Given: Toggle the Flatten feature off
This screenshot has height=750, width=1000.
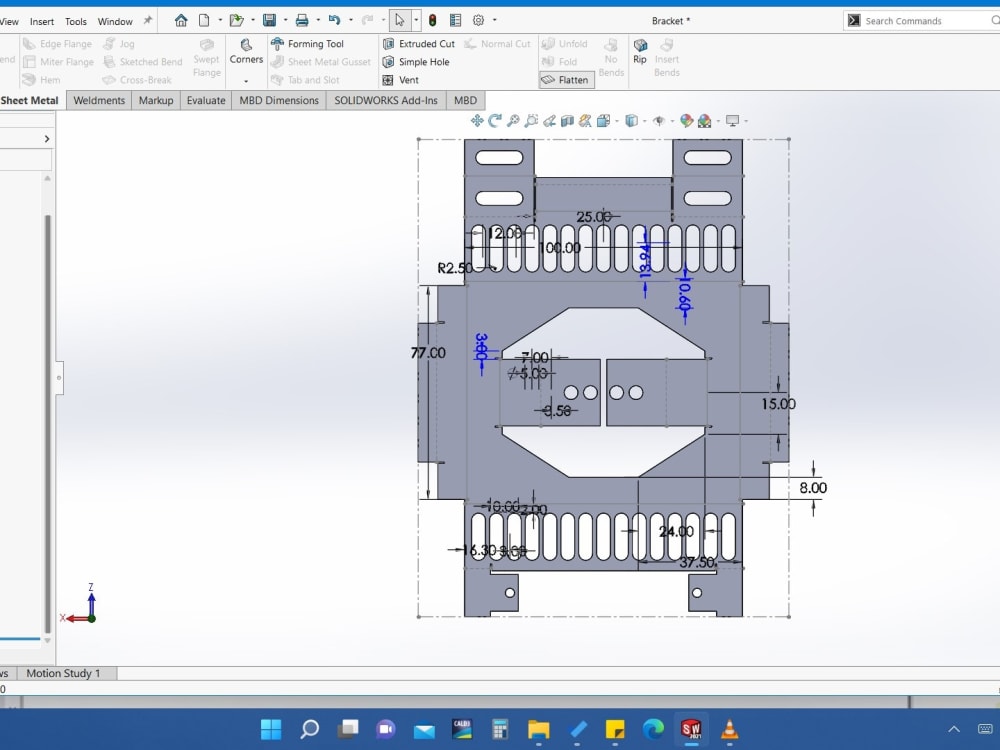Looking at the screenshot, I should (x=566, y=80).
